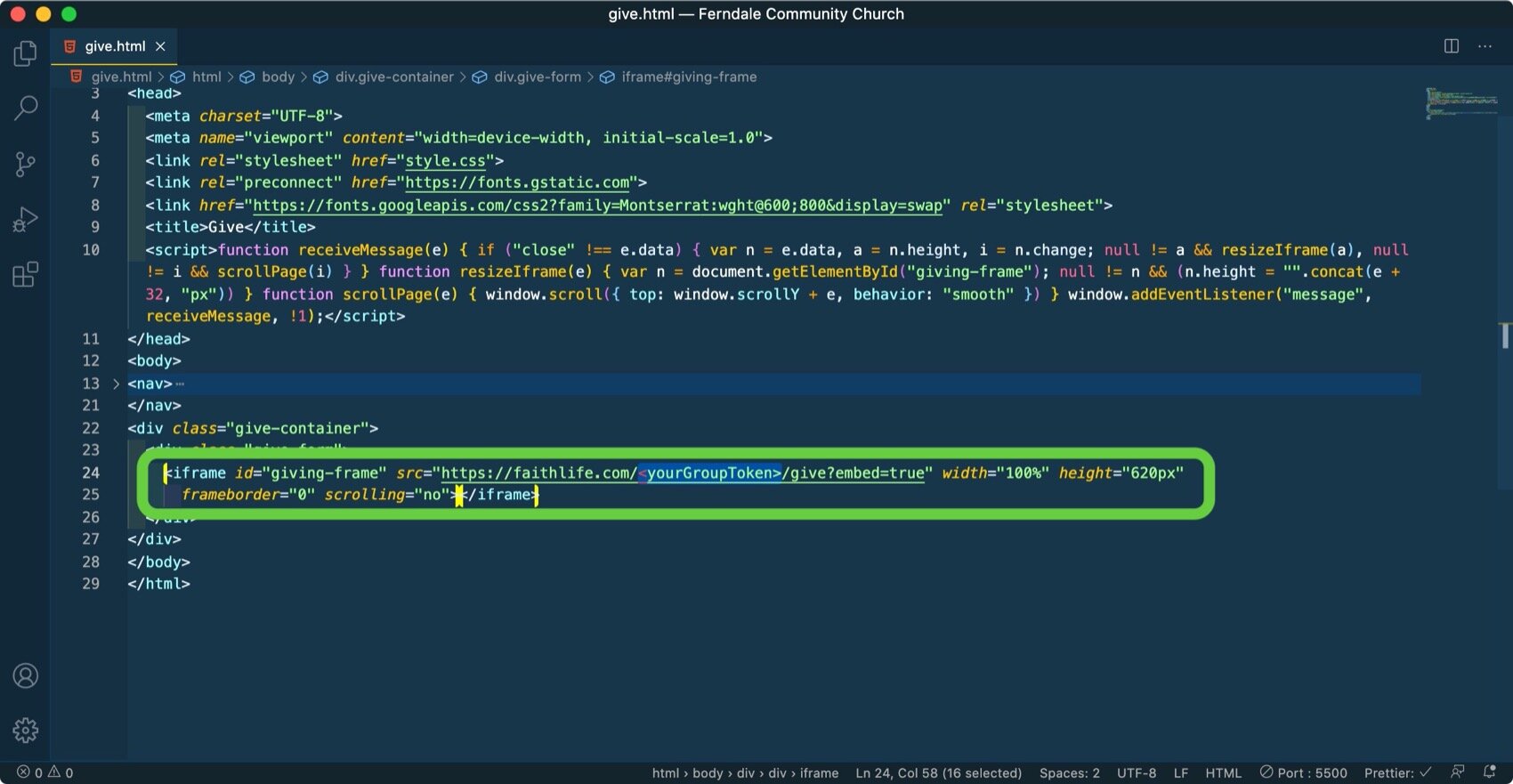Click the meta viewport line

pos(459,138)
